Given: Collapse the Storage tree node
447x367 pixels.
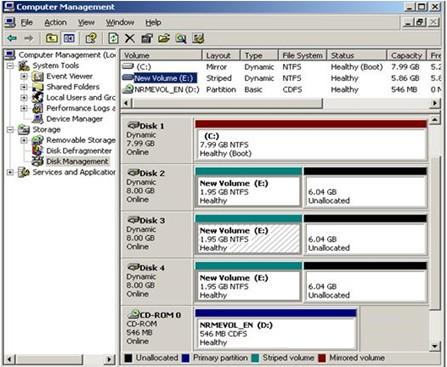Looking at the screenshot, I should pos(10,130).
